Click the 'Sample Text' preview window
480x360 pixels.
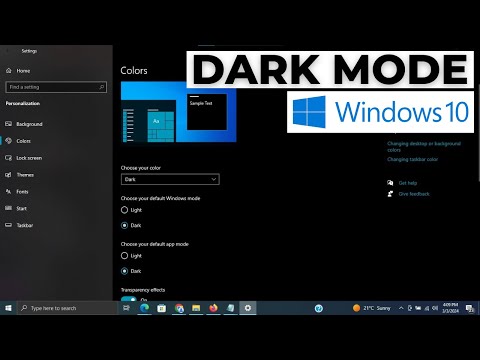tap(207, 112)
